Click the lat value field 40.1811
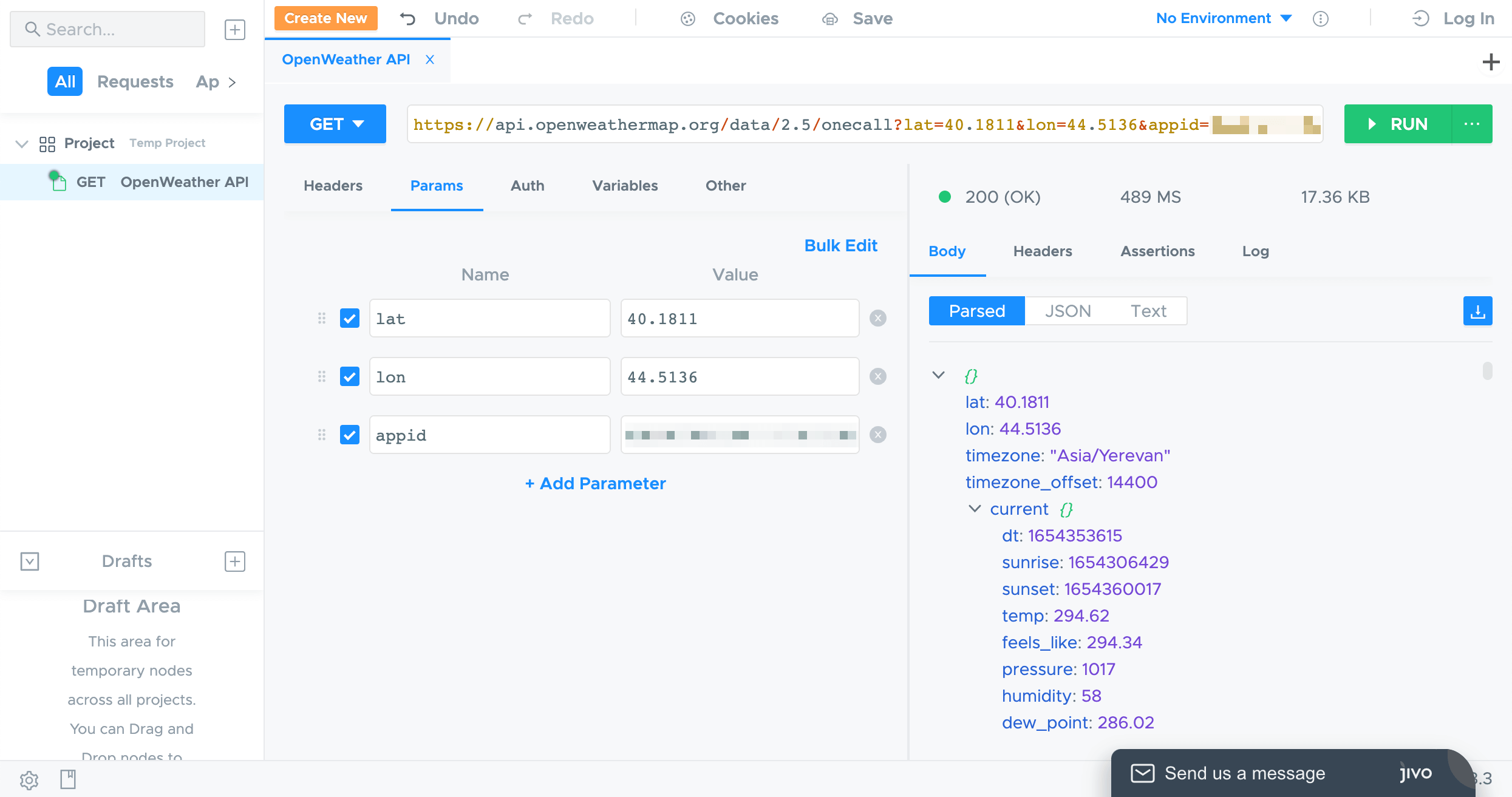1512x797 pixels. click(x=740, y=318)
